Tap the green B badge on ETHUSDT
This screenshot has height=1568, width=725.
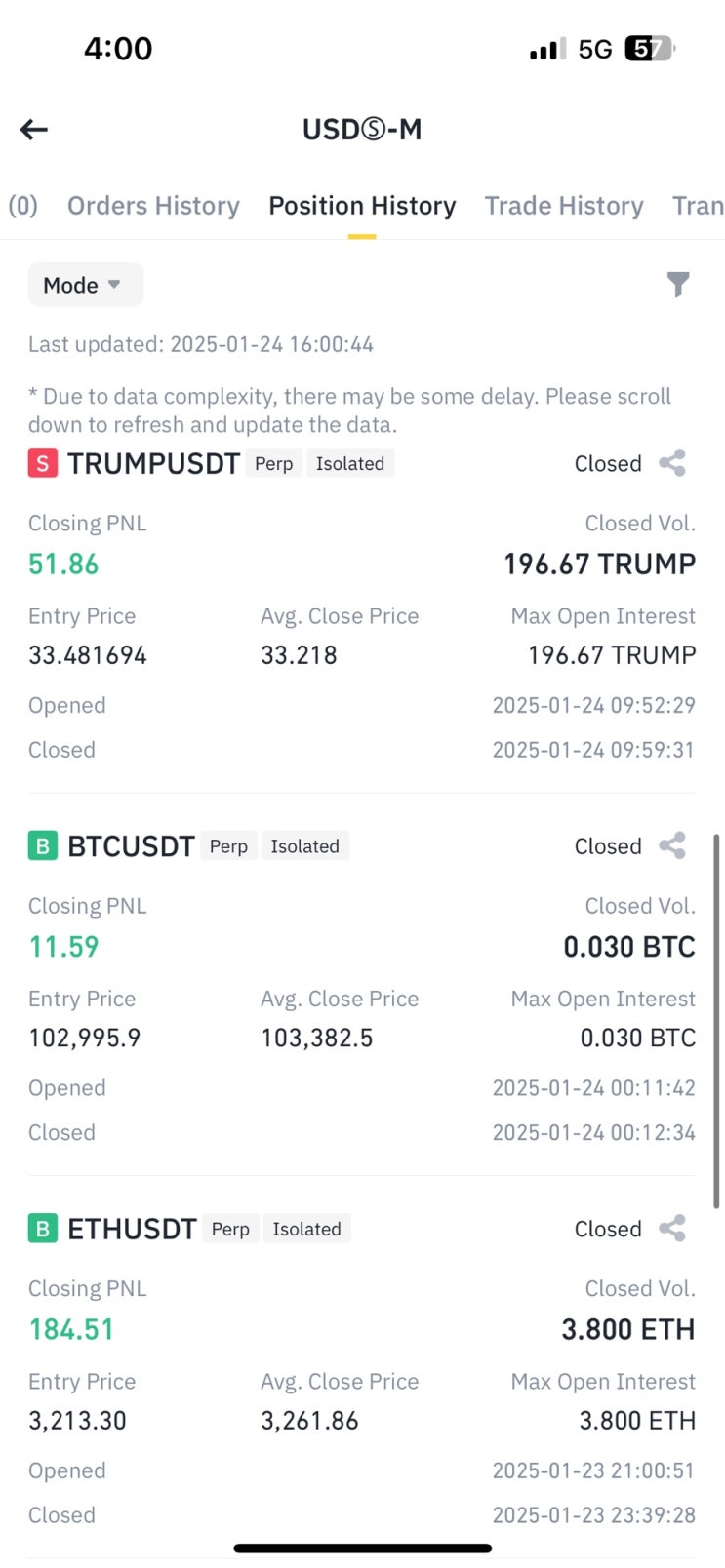42,1228
